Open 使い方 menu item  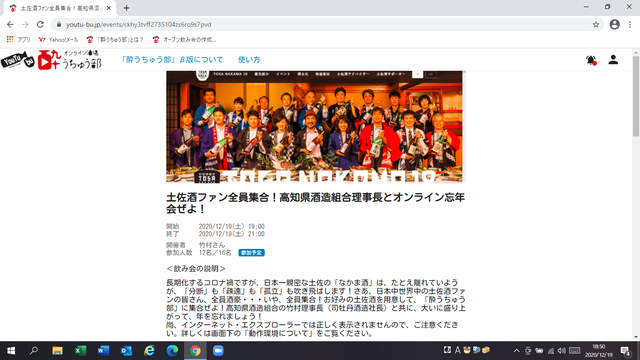[x=249, y=60]
